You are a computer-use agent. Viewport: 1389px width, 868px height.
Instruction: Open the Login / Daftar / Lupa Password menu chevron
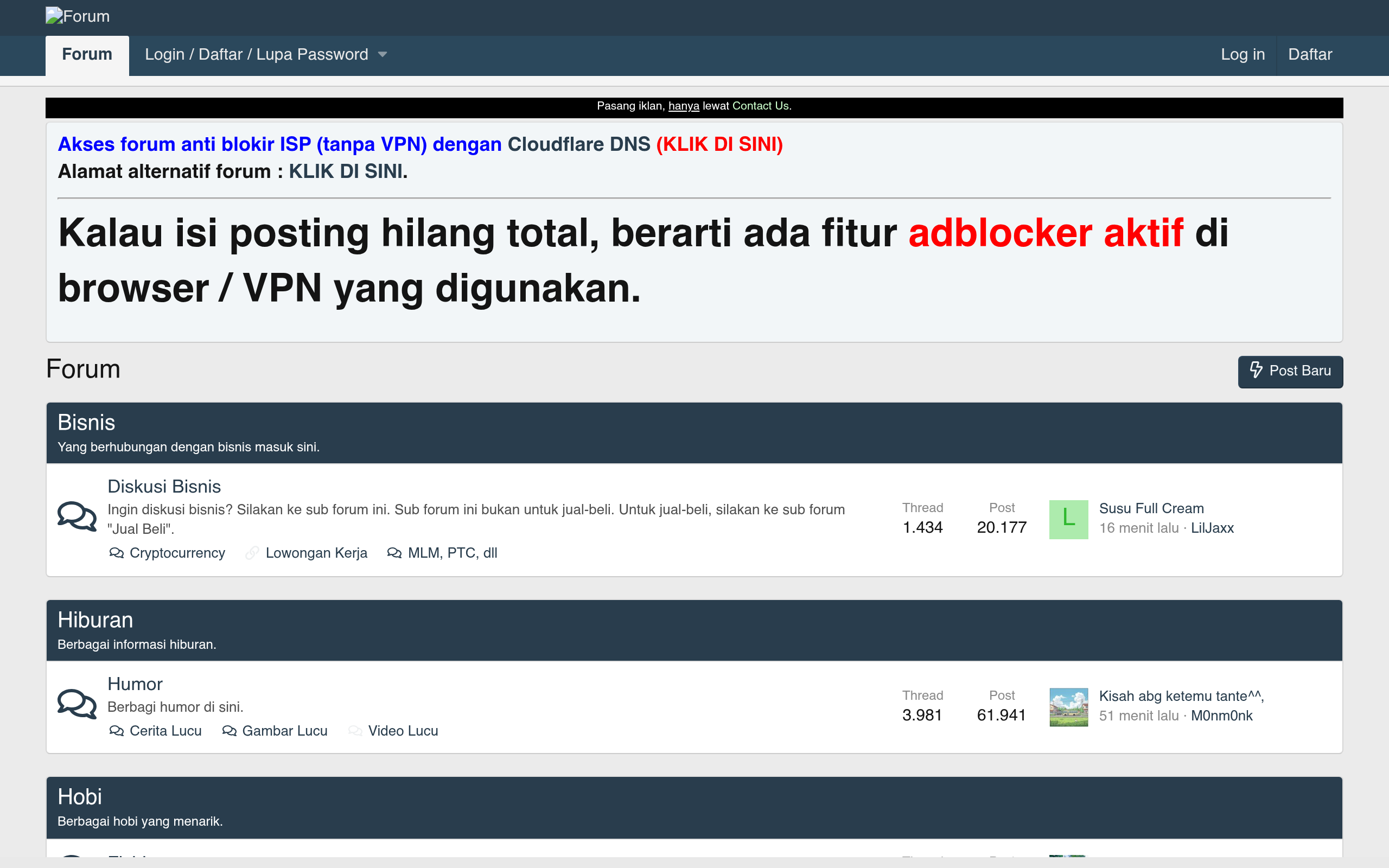pyautogui.click(x=384, y=54)
